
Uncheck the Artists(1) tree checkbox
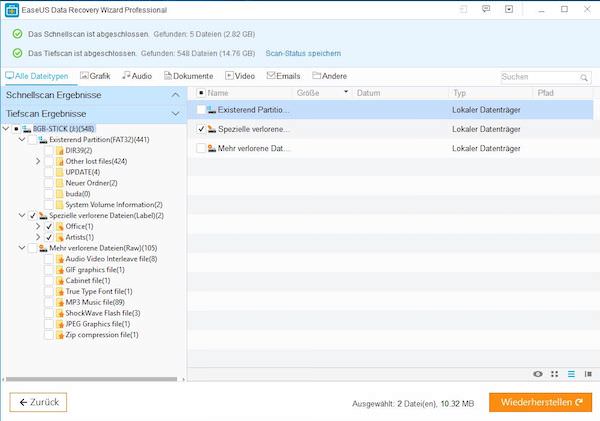coord(49,237)
